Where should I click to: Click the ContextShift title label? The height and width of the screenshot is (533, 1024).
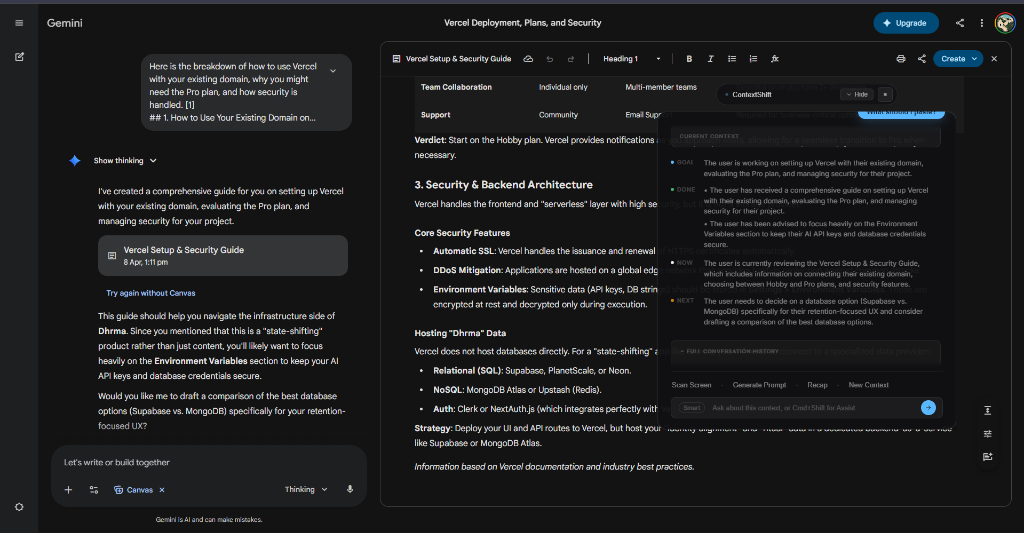tap(752, 95)
